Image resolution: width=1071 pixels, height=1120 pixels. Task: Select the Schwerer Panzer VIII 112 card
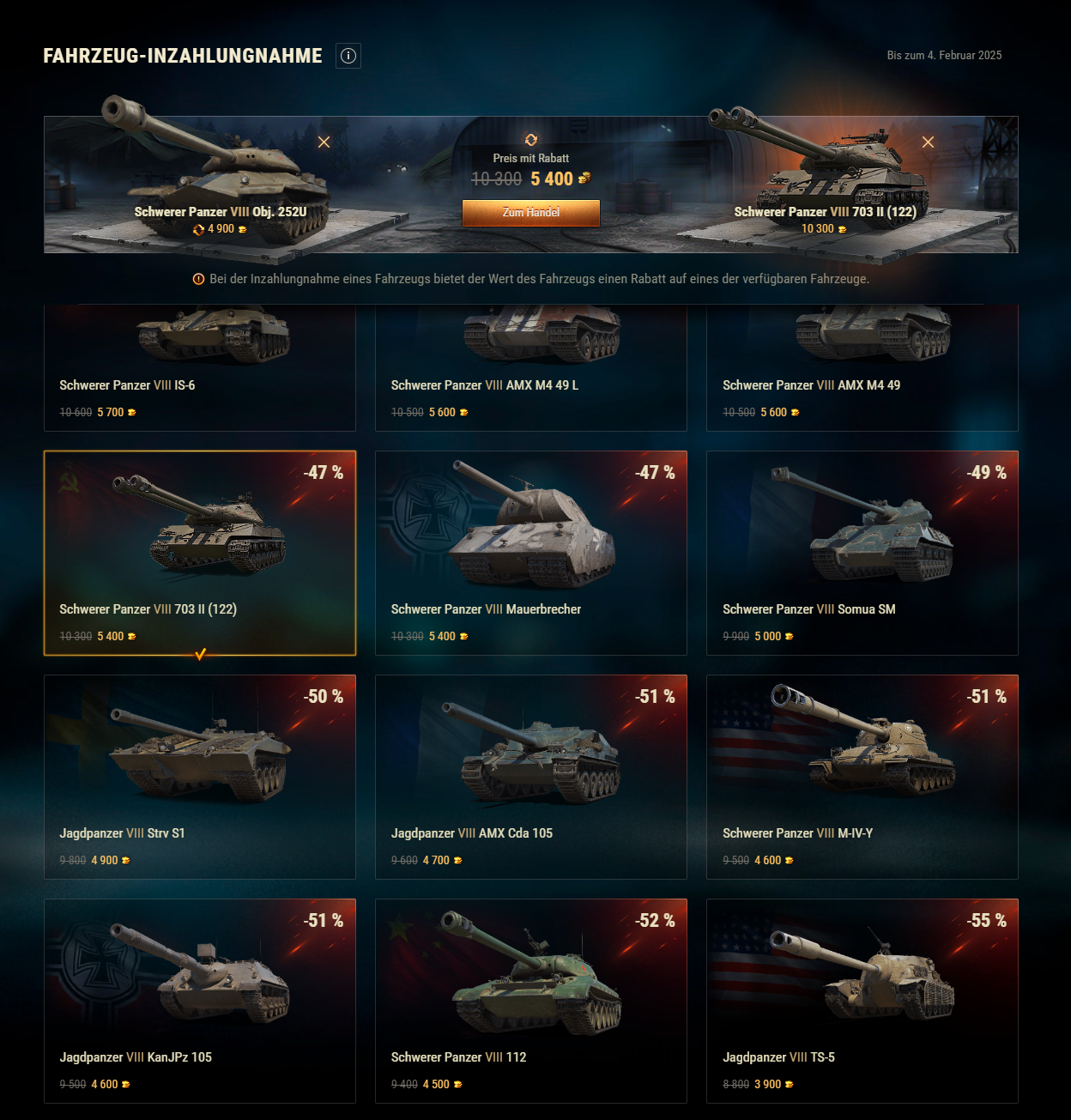click(531, 1001)
